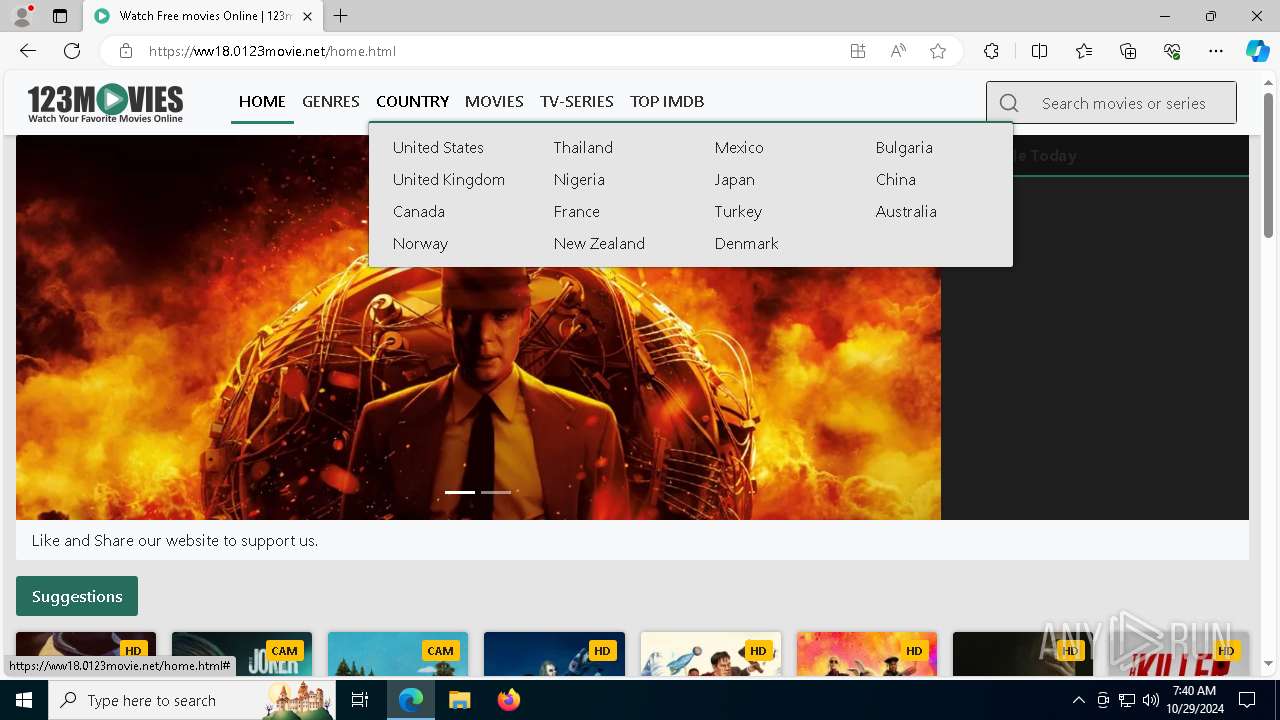Open Browser essentials heart icon
The width and height of the screenshot is (1280, 720).
click(1172, 51)
